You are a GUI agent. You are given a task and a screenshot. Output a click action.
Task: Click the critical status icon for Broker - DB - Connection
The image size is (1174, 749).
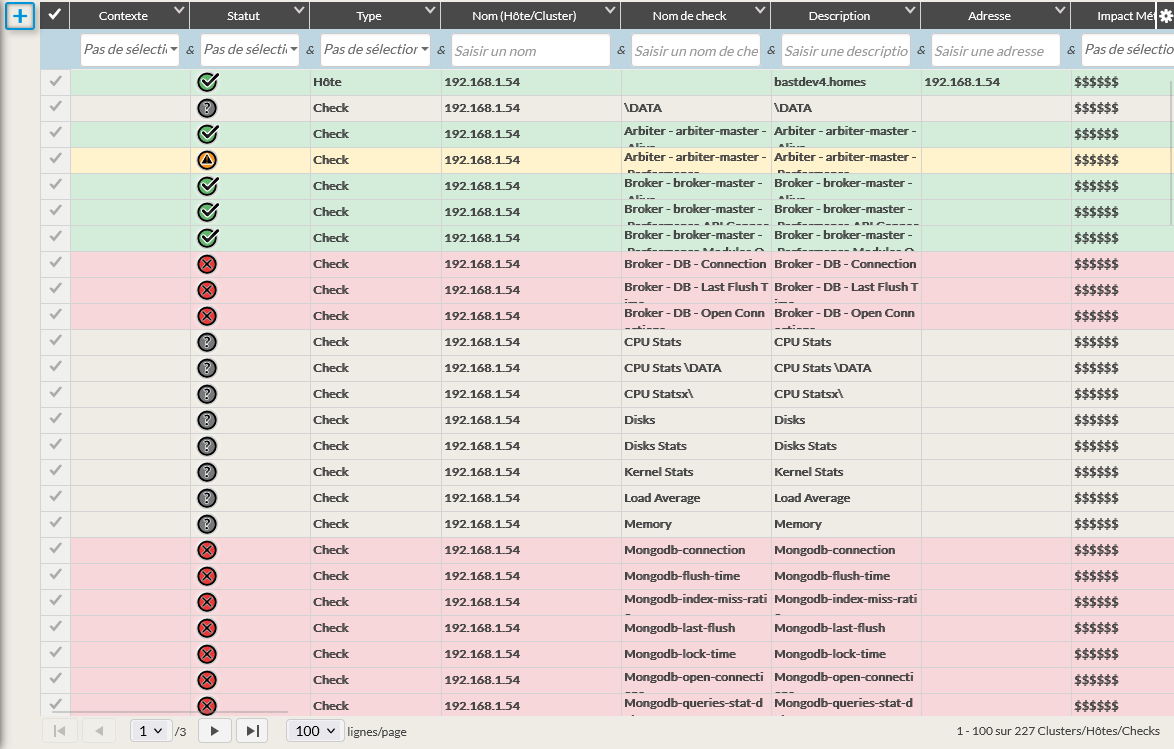[x=208, y=264]
